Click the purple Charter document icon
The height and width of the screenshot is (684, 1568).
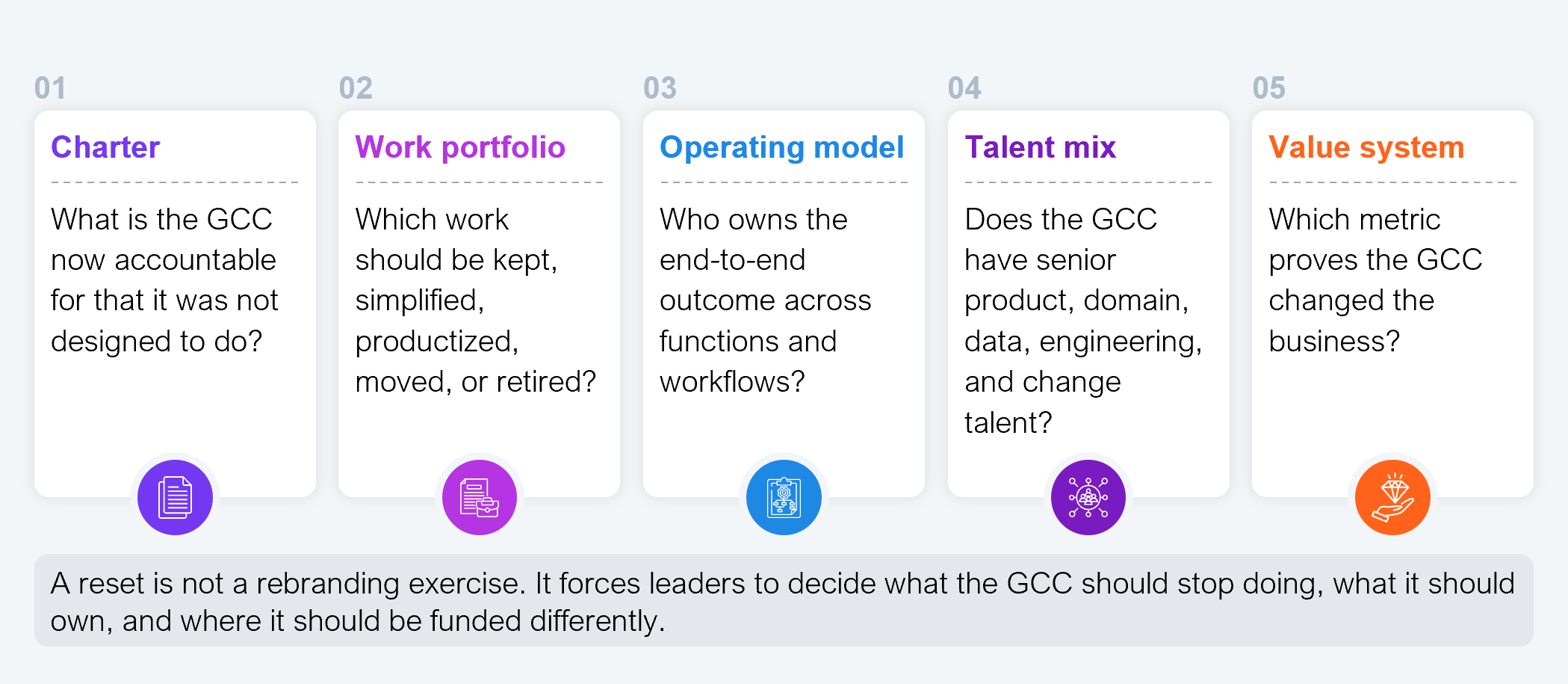pos(175,497)
